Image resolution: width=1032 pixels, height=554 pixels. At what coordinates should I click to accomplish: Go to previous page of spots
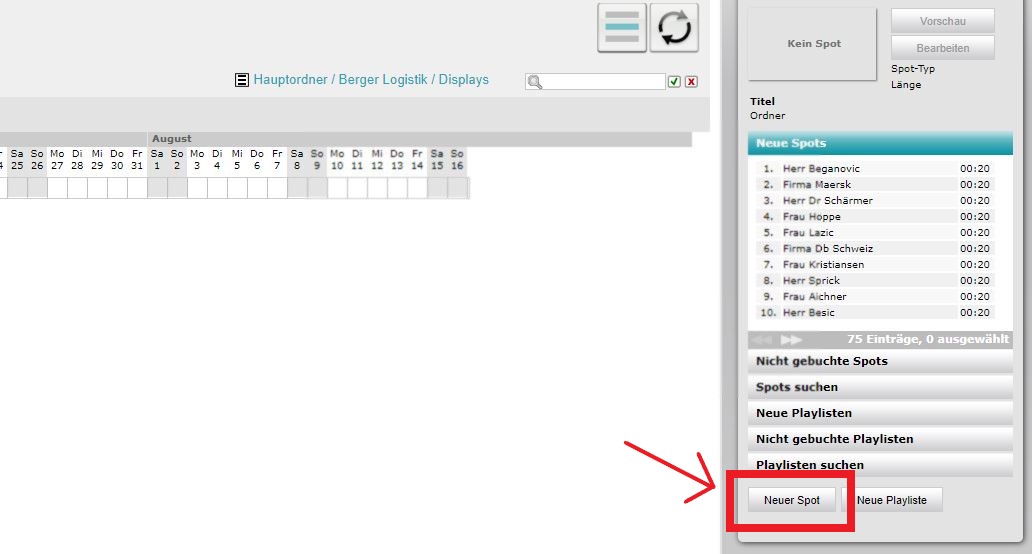tap(761, 340)
